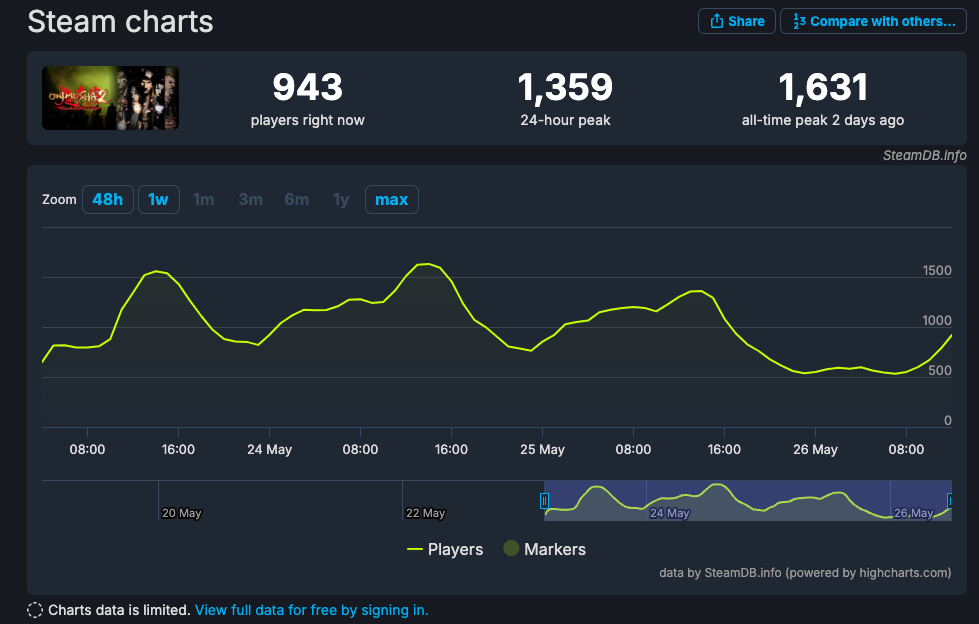Click the compare ranking icon
This screenshot has width=979, height=624.
click(799, 21)
